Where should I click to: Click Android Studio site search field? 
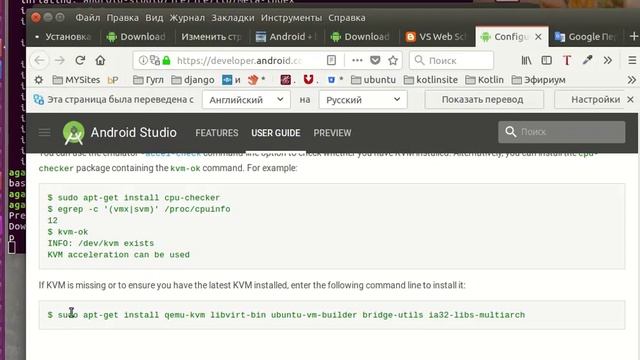pos(562,132)
